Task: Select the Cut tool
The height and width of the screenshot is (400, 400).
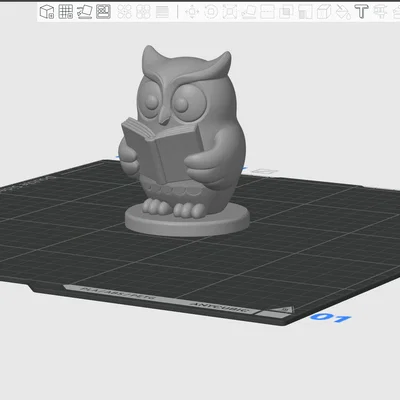Action: pos(267,12)
